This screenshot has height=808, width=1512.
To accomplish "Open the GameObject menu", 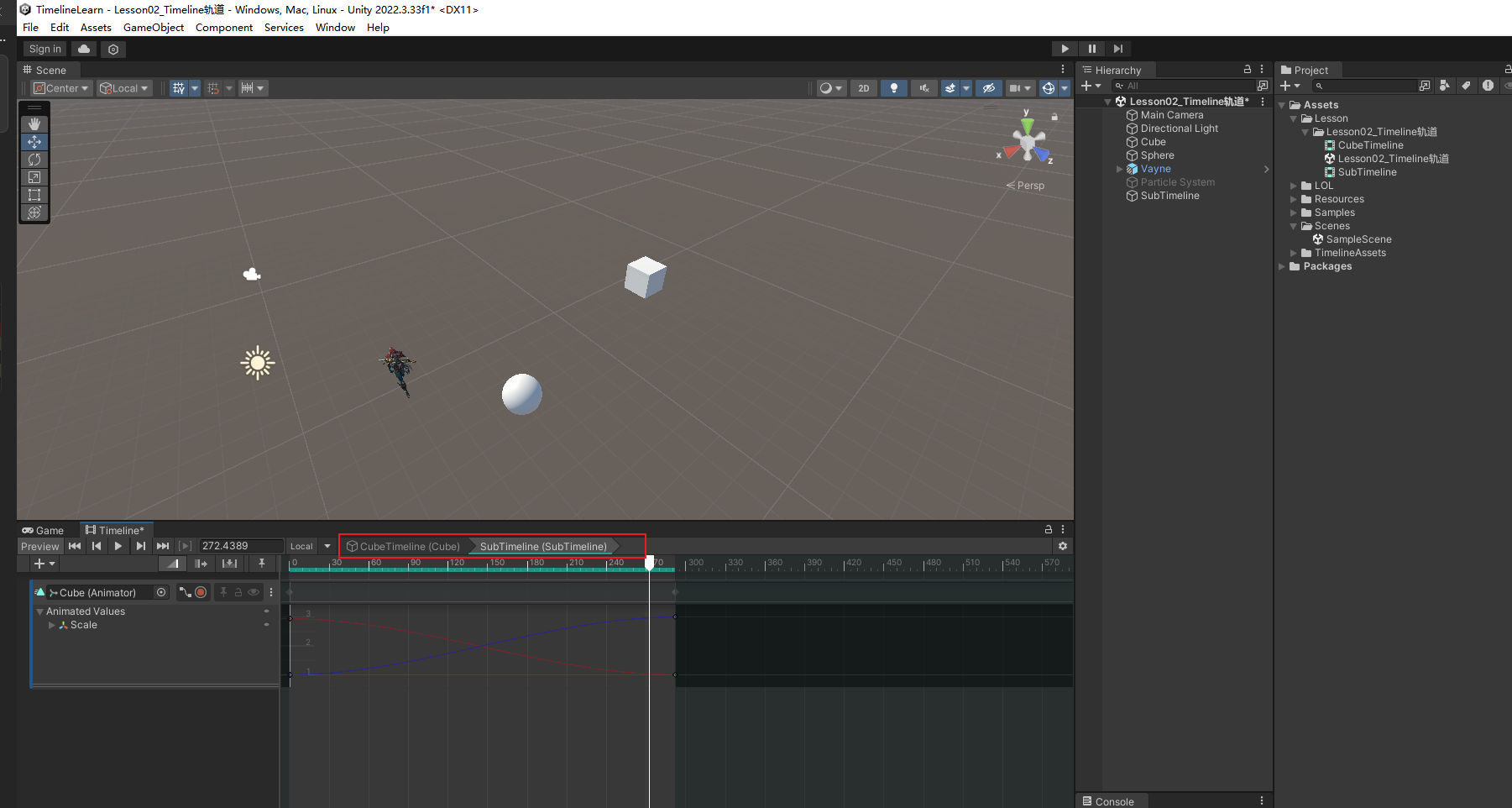I will (153, 28).
